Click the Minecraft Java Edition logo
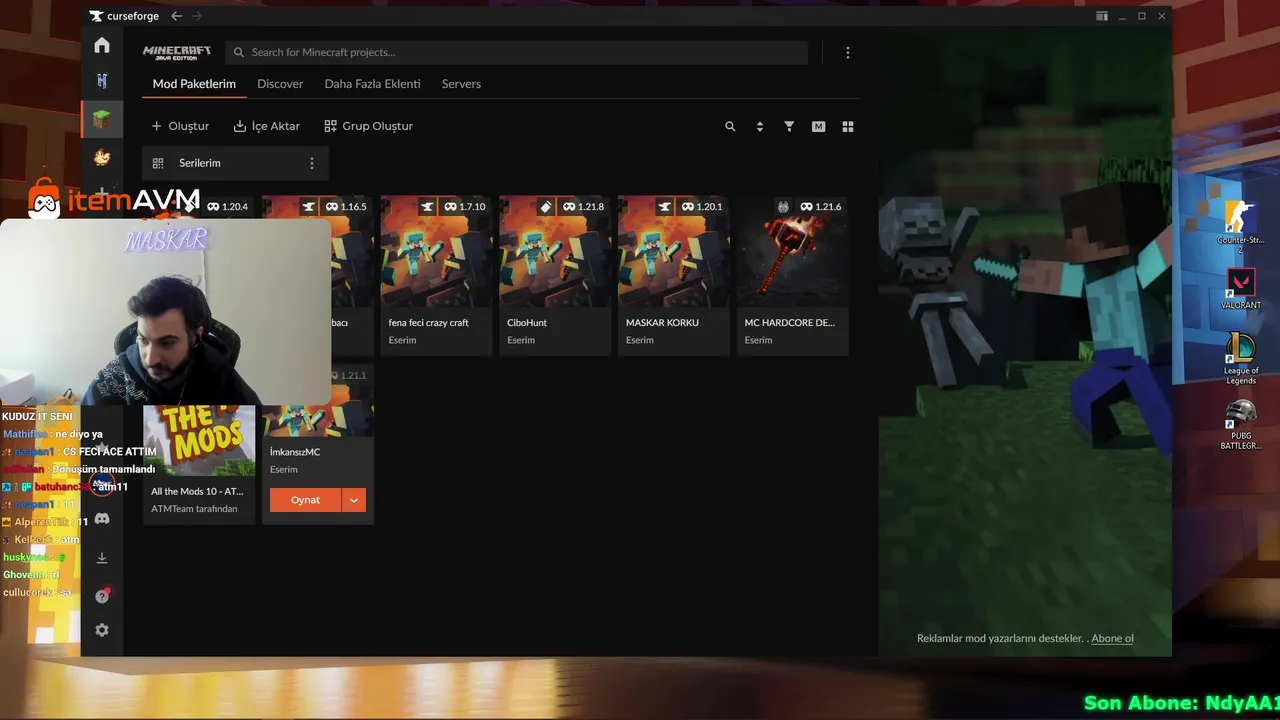Image resolution: width=1280 pixels, height=720 pixels. click(x=177, y=53)
